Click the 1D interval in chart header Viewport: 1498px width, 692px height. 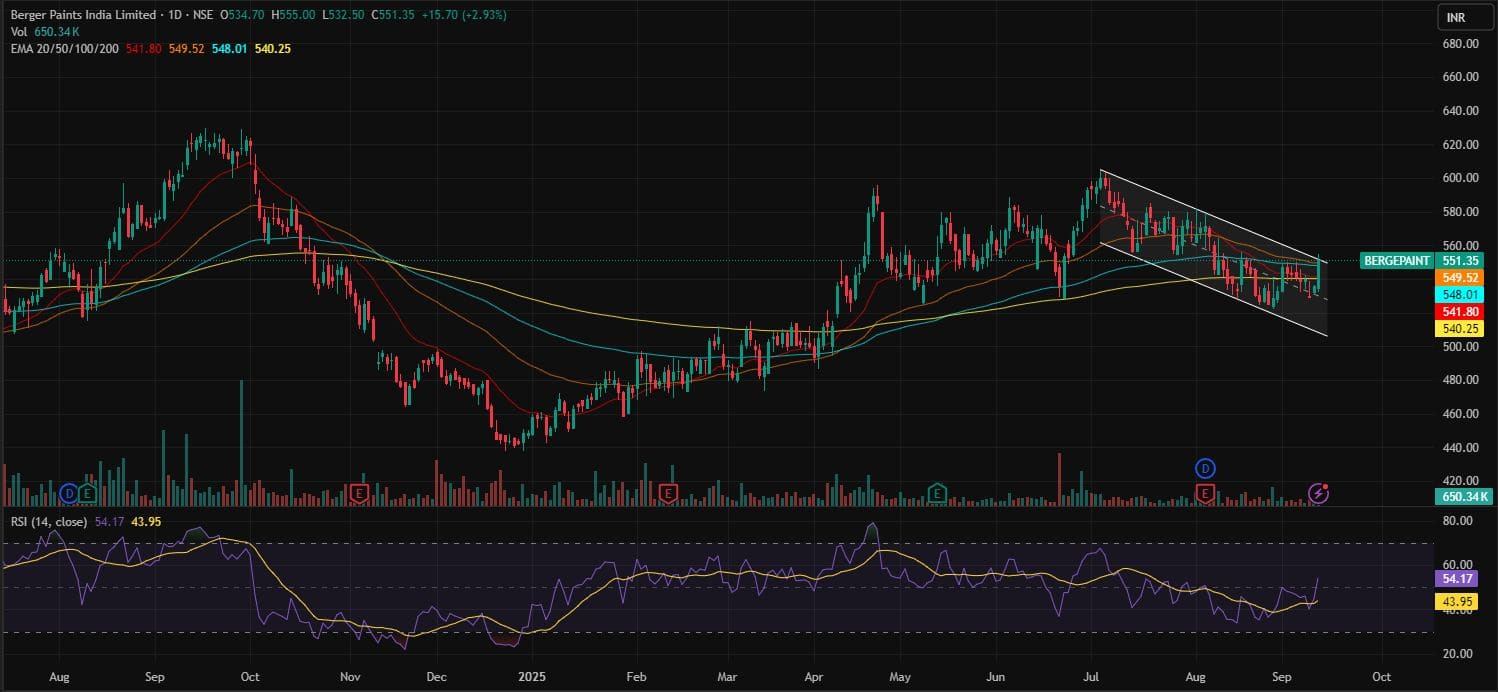[174, 15]
